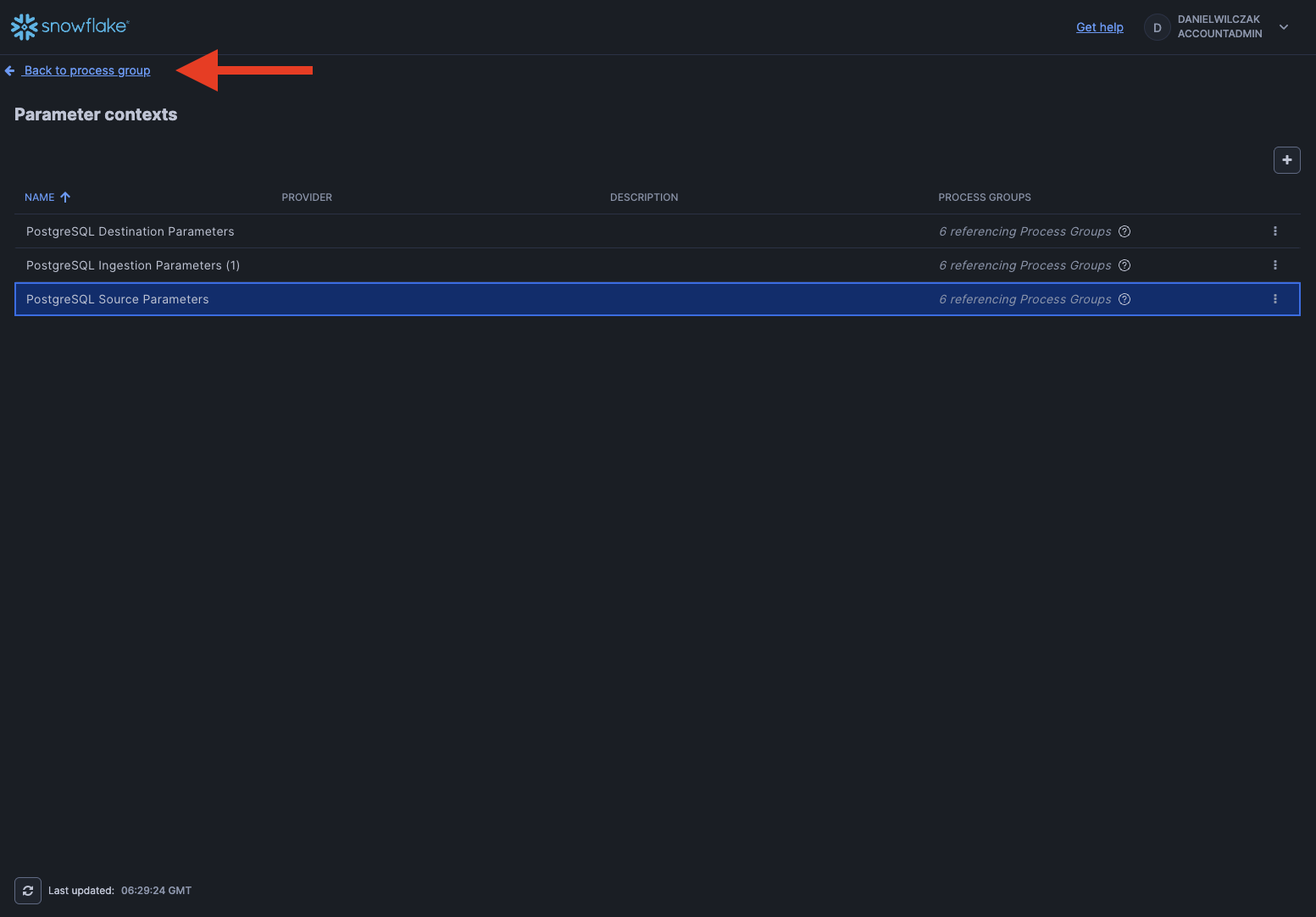Click the Get help link
Screen dimensions: 1316x917
[1099, 27]
